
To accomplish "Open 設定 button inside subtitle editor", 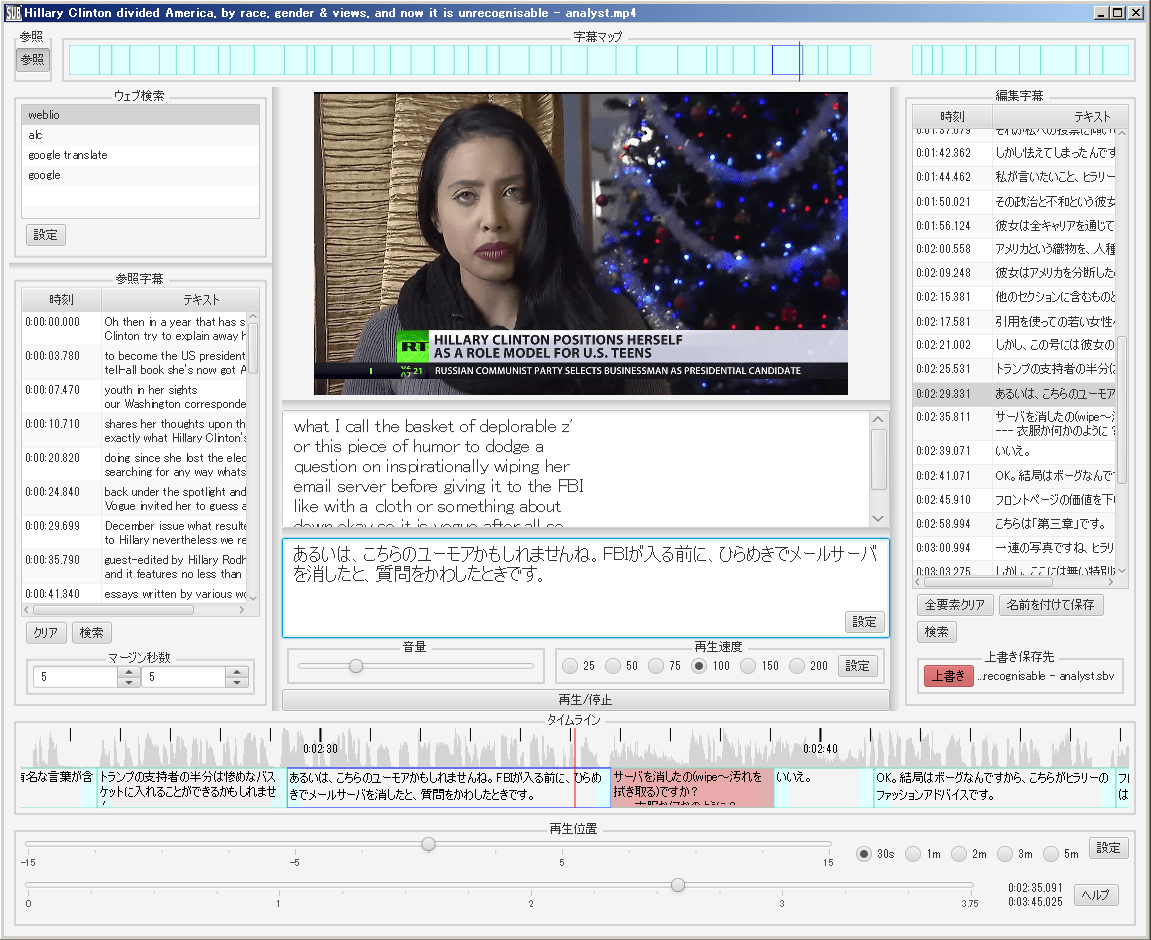I will click(864, 622).
